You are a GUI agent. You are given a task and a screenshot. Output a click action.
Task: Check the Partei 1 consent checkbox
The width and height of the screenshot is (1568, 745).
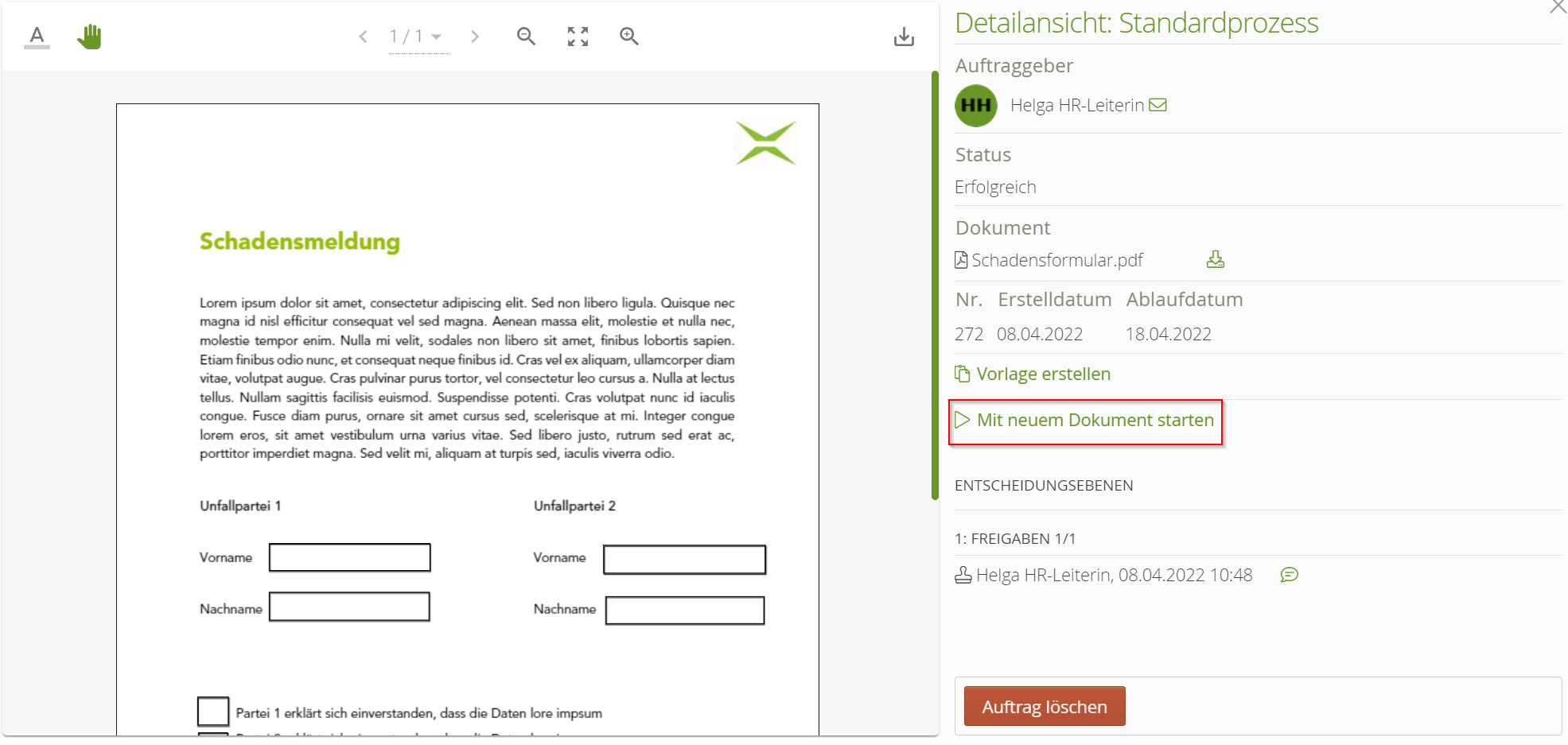[x=212, y=711]
